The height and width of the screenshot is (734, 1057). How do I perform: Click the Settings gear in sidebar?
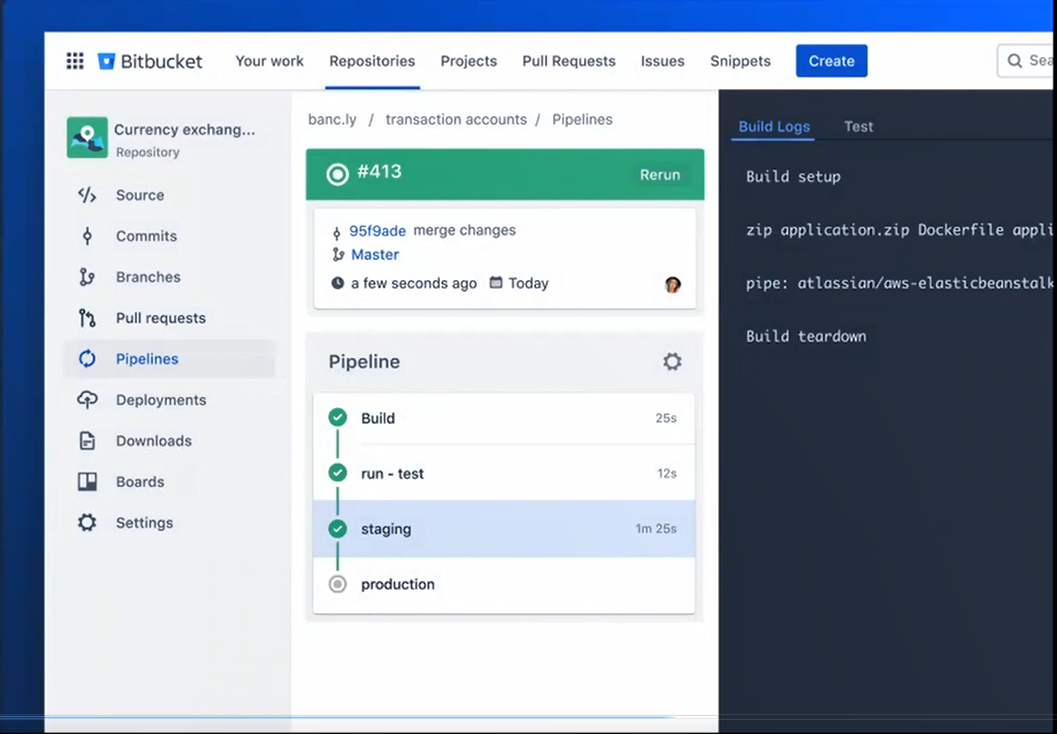pos(87,523)
